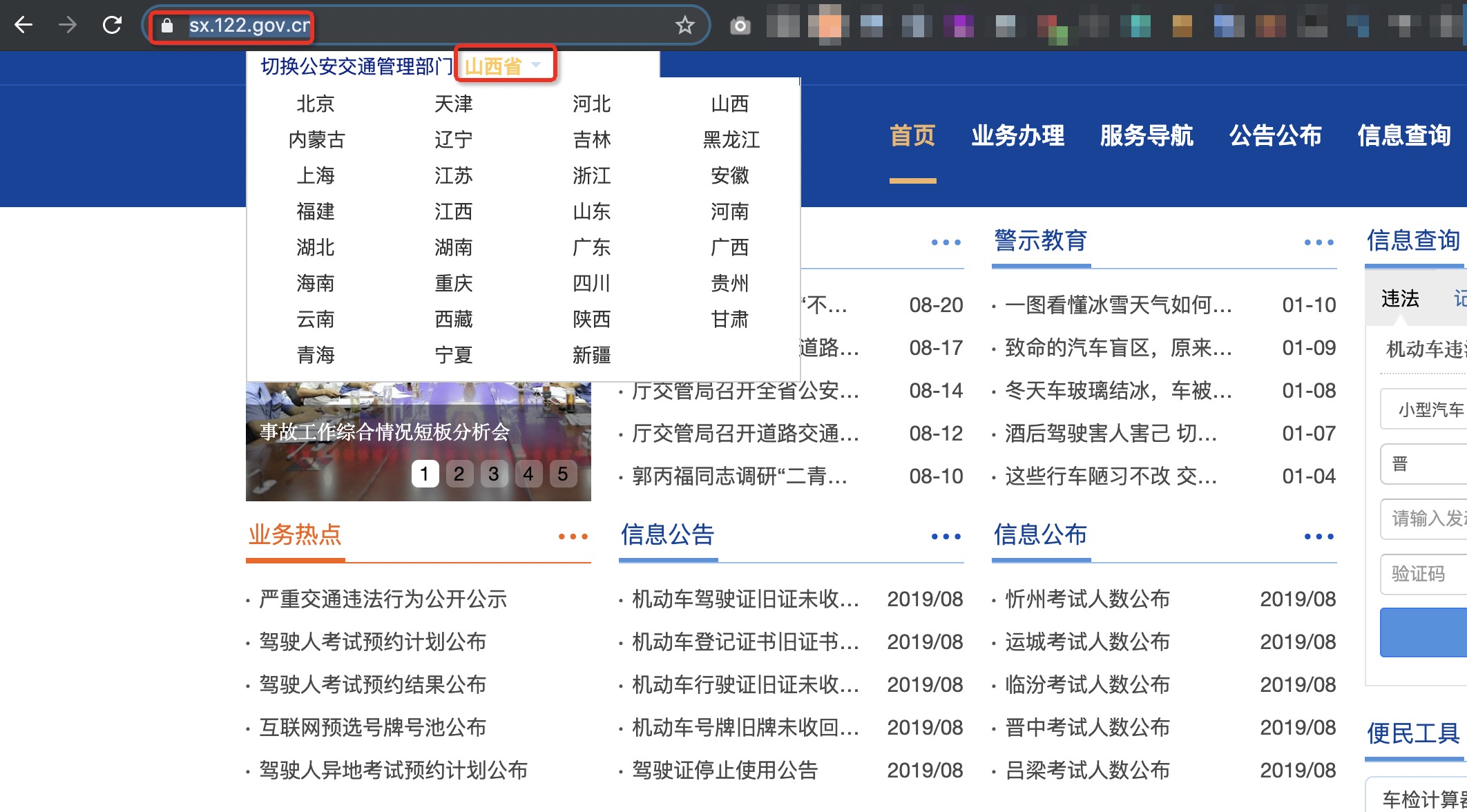Click the padlock site security icon
The width and height of the screenshot is (1467, 812).
tap(166, 26)
